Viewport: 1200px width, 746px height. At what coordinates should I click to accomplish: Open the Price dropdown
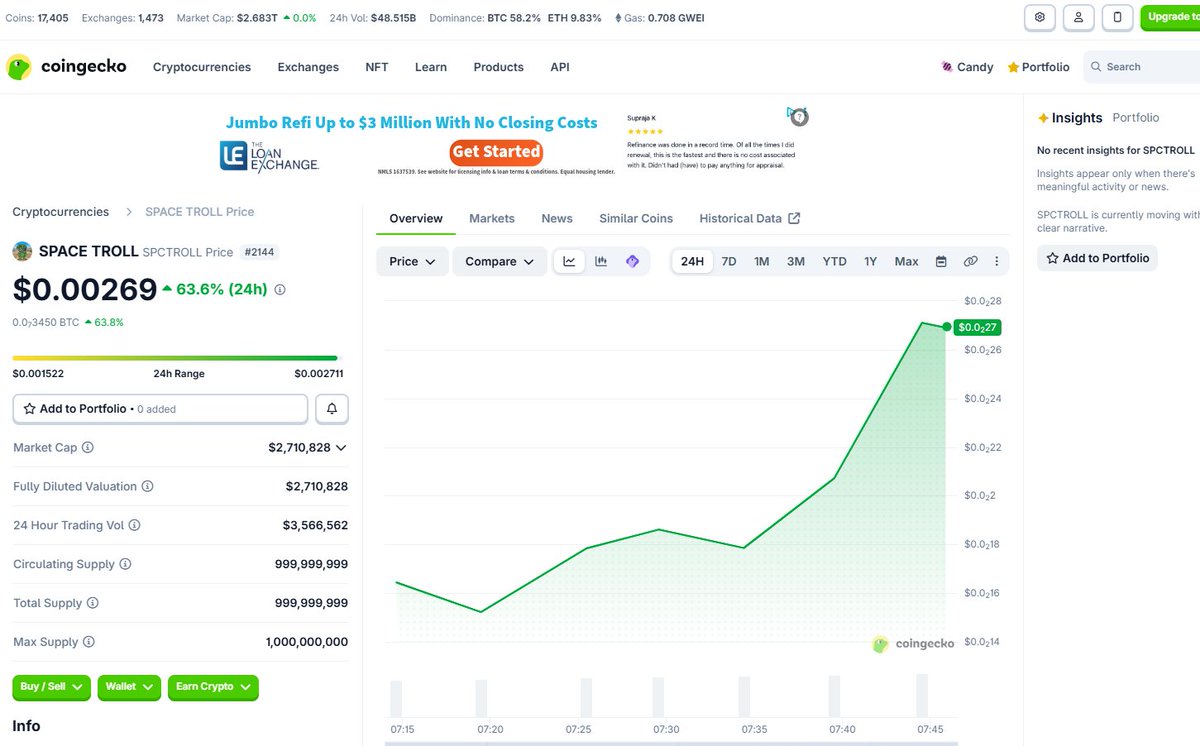point(412,261)
